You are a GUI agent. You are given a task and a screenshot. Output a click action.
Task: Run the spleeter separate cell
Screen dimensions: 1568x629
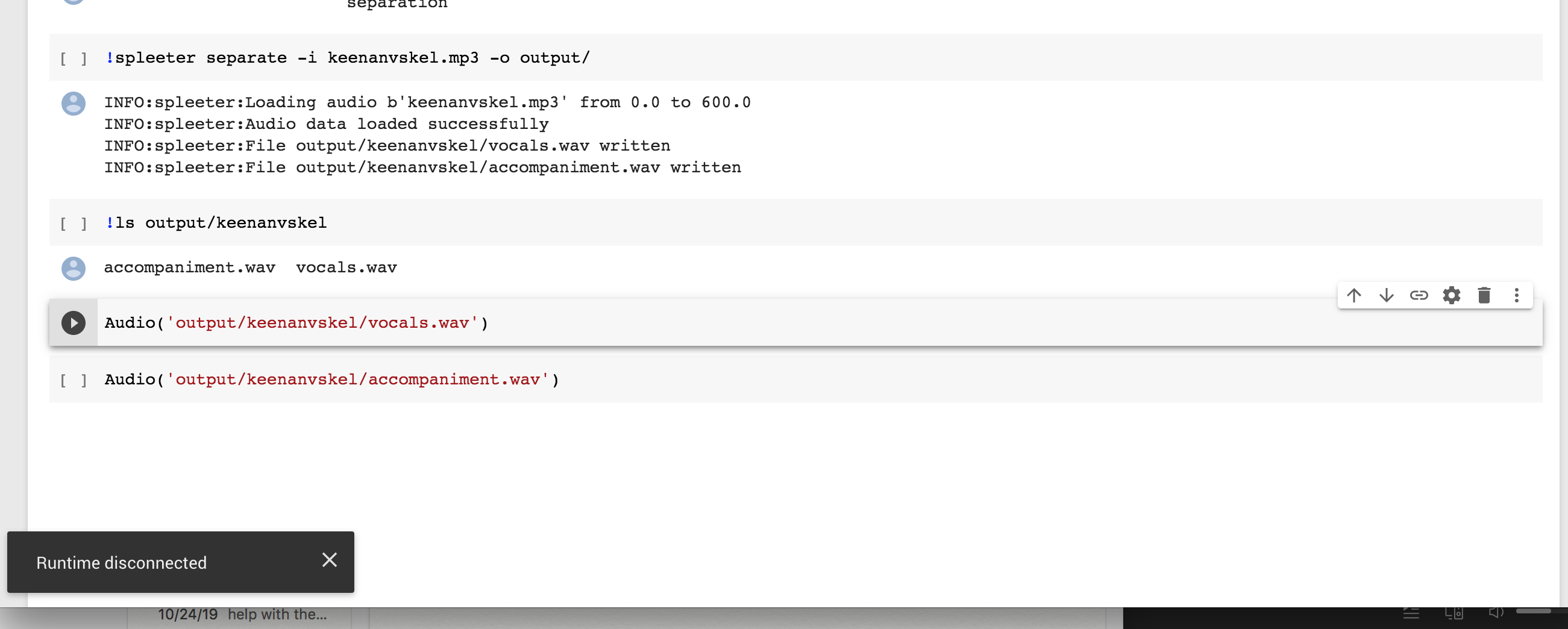(x=73, y=58)
